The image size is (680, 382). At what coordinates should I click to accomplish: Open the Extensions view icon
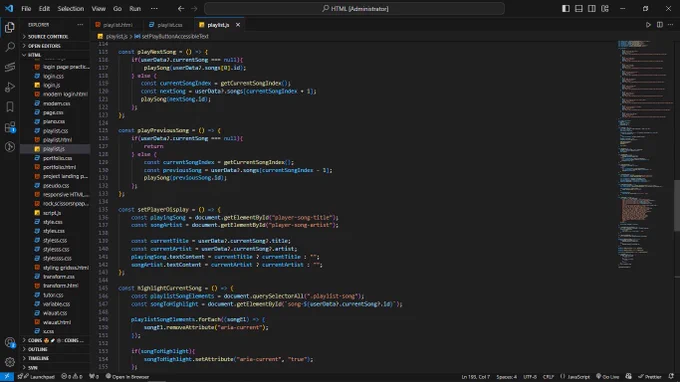pyautogui.click(x=10, y=127)
